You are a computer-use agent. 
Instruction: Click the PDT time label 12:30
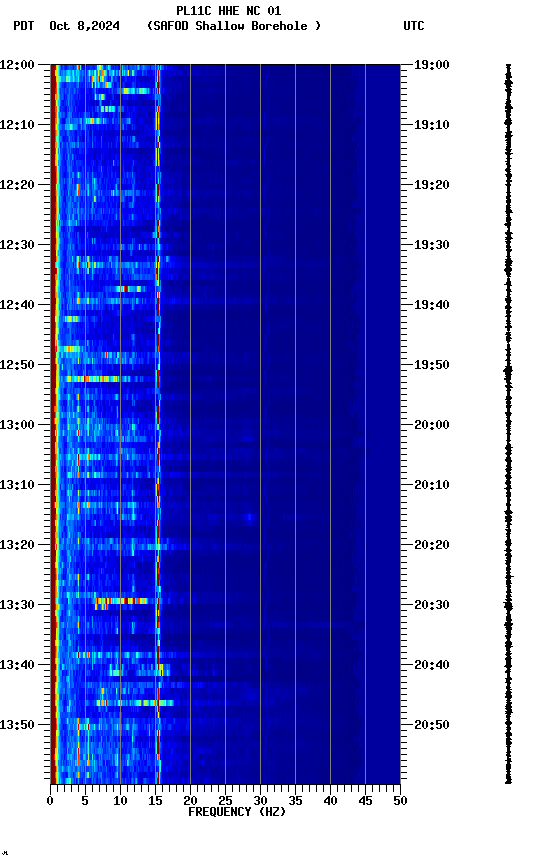click(x=17, y=245)
